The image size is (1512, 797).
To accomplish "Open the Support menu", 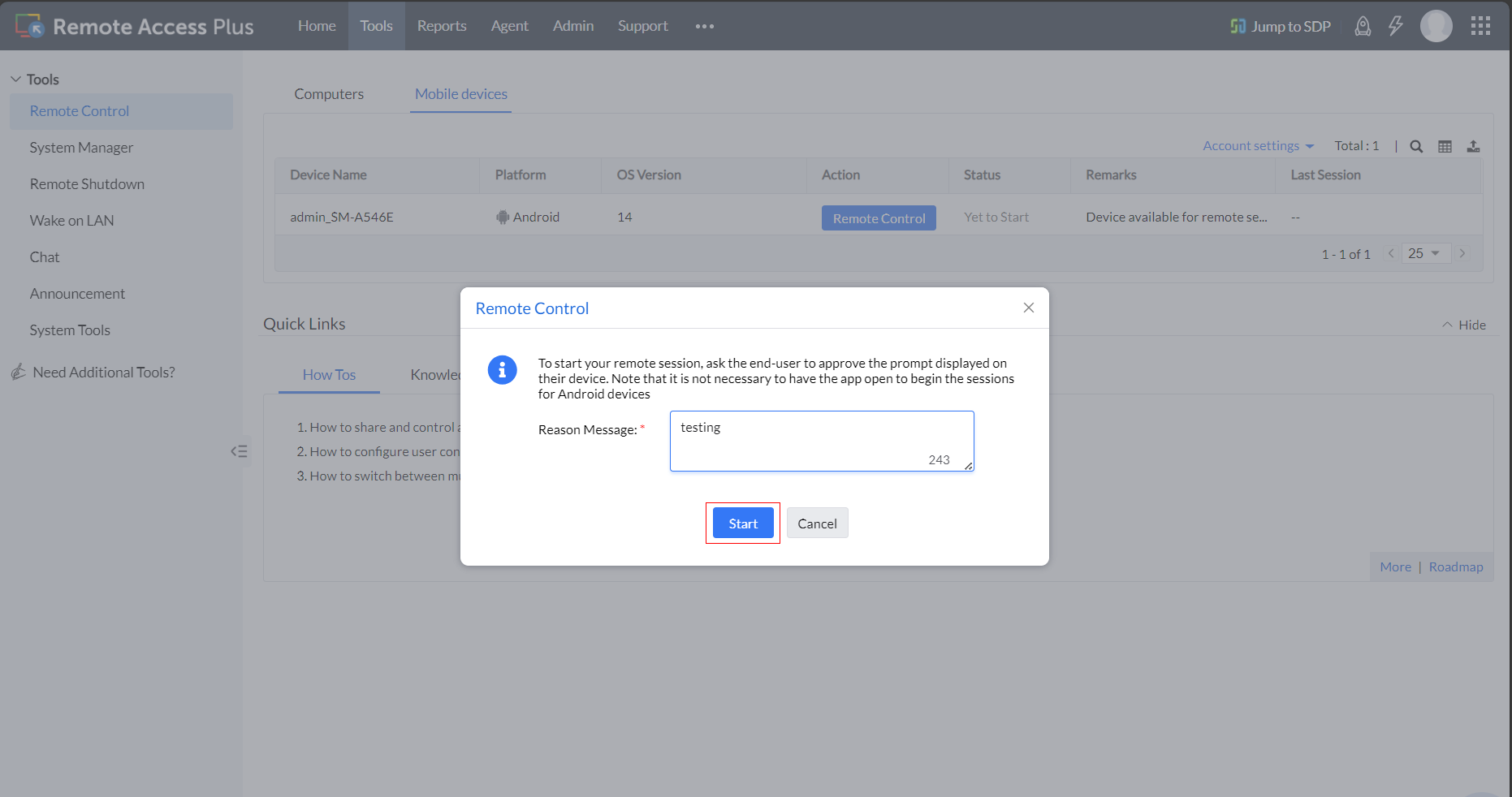I will tap(643, 26).
